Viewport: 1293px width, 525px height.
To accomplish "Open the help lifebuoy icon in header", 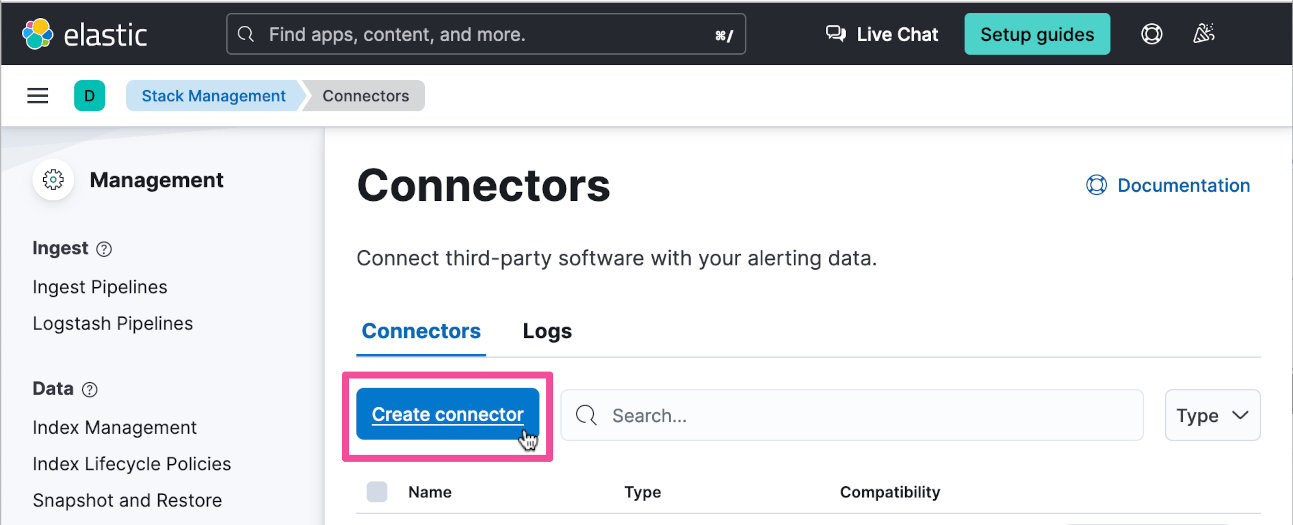I will click(x=1151, y=34).
